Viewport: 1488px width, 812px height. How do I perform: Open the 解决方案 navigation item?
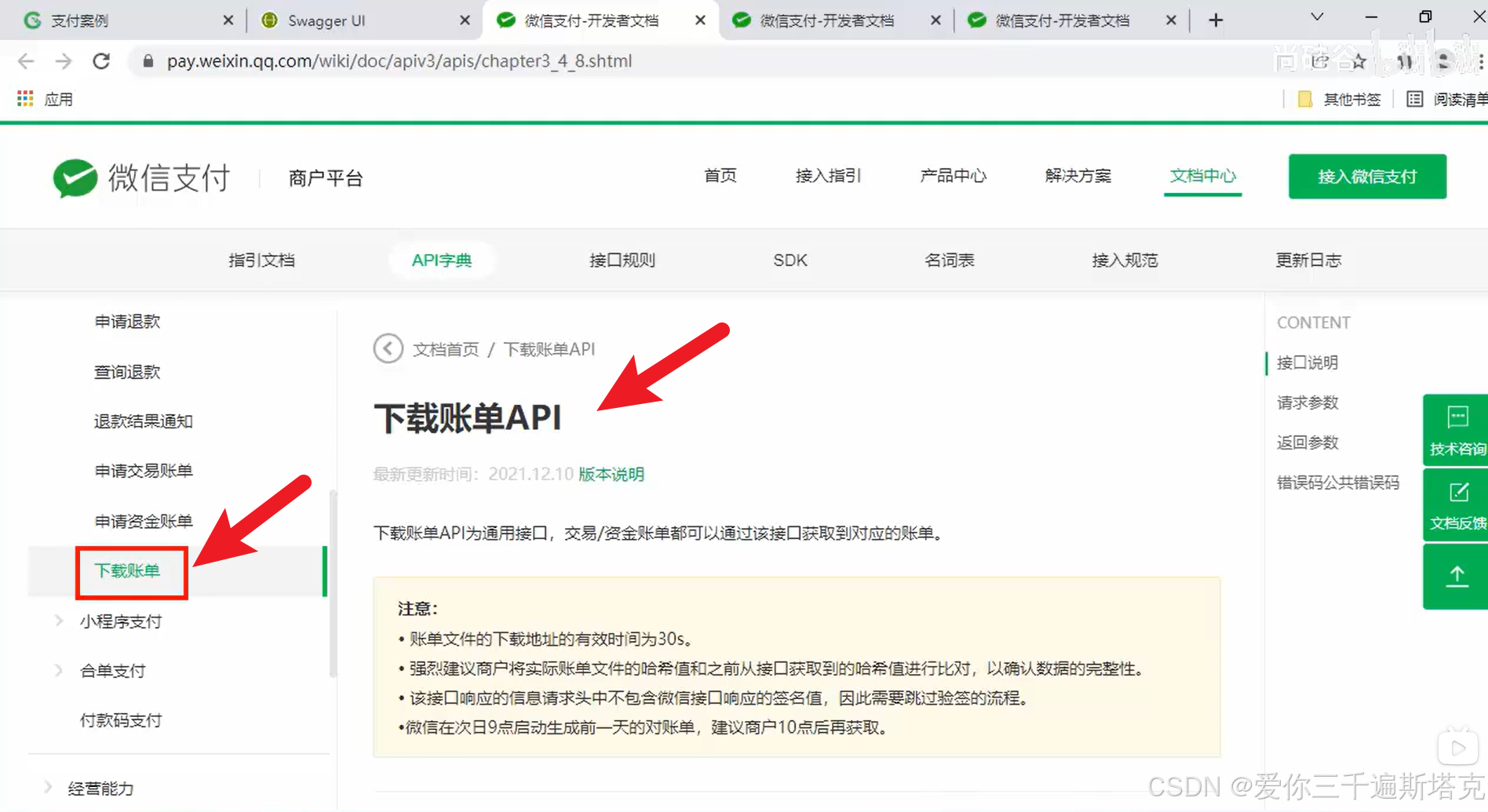(1078, 176)
